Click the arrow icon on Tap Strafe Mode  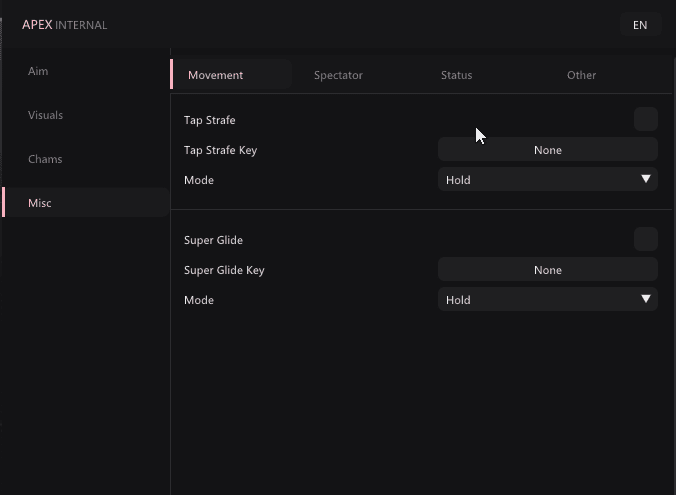[x=645, y=179]
